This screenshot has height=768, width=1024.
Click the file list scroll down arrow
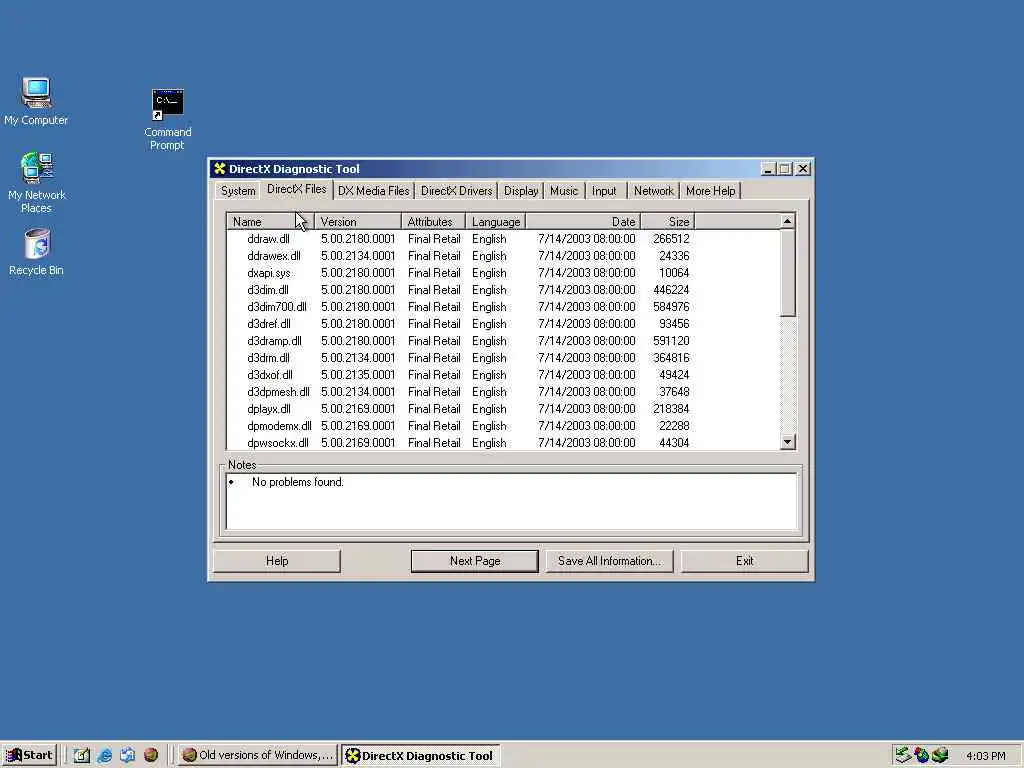point(788,442)
